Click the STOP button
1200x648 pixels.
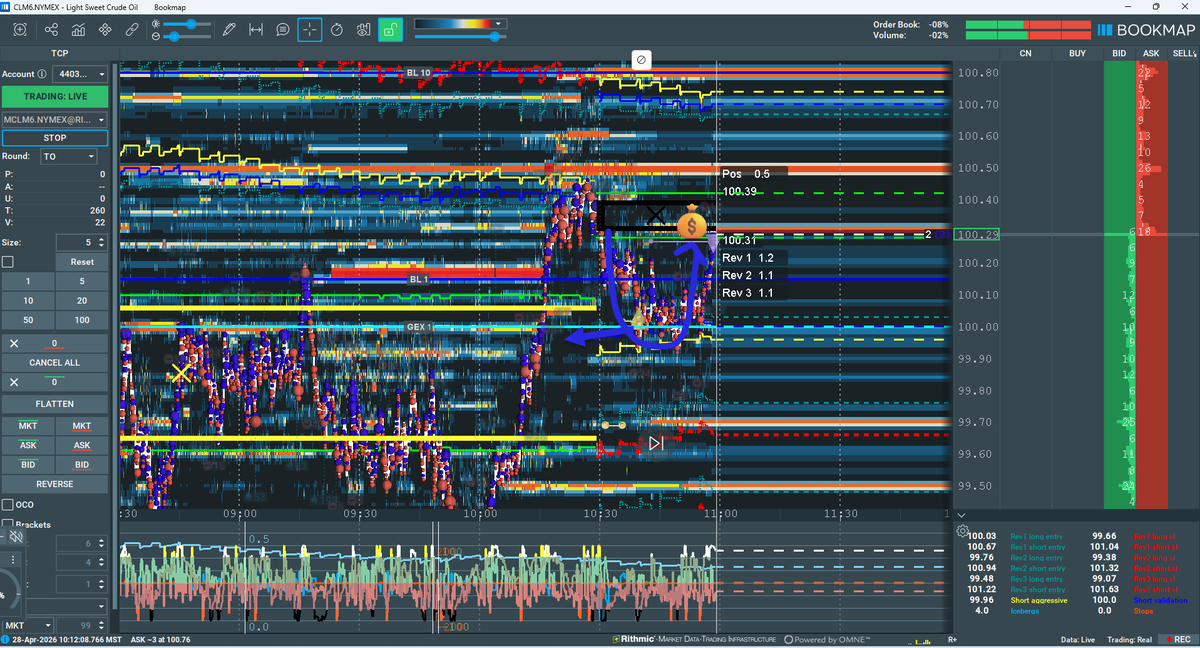(x=54, y=138)
